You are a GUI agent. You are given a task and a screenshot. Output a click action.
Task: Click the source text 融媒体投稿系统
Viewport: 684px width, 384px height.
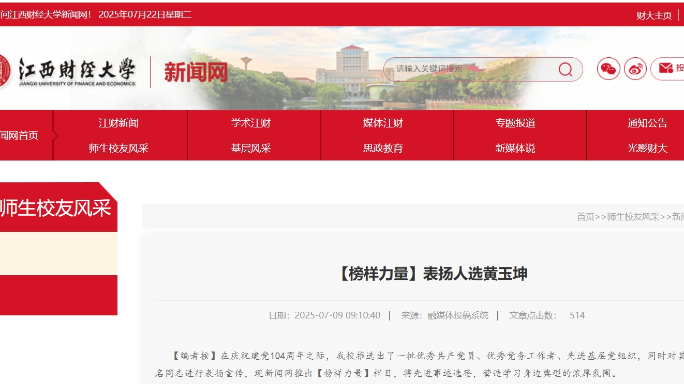[458, 315]
